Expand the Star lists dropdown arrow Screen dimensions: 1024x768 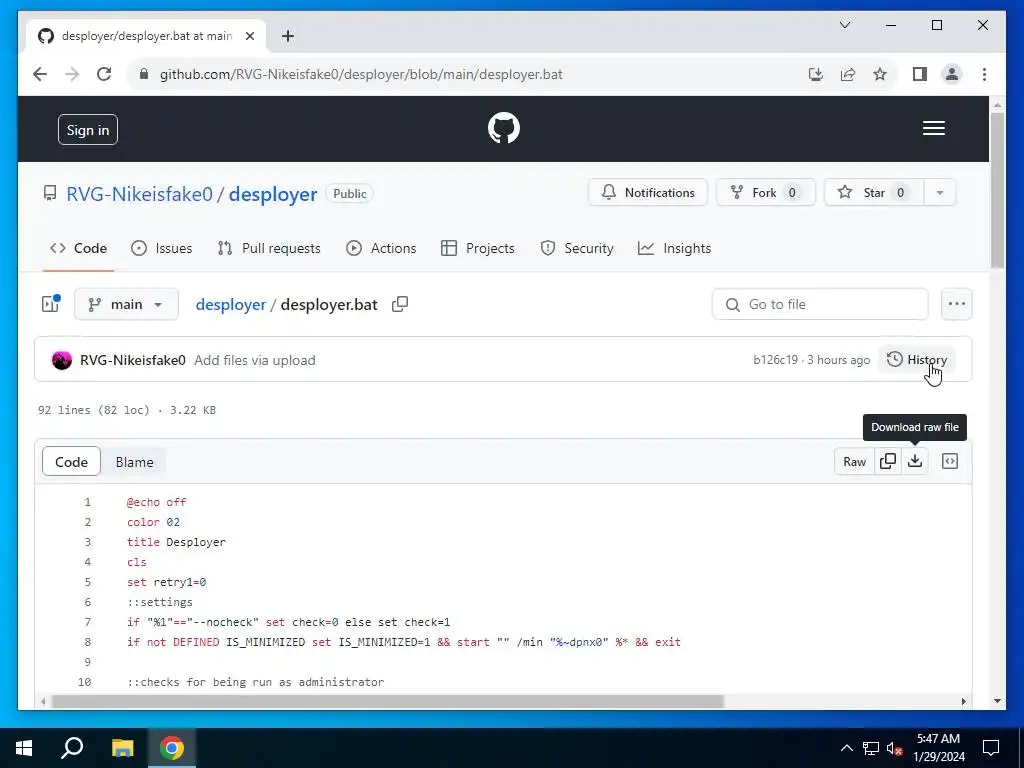(940, 193)
